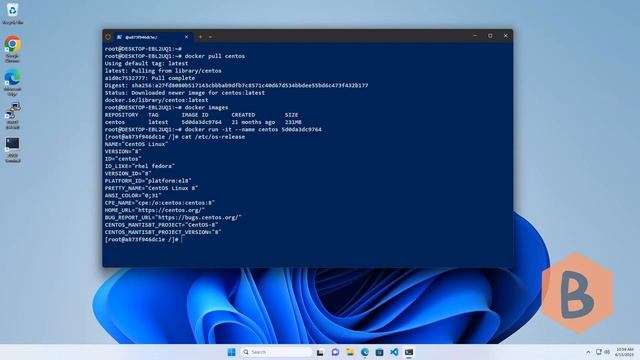Image resolution: width=640 pixels, height=360 pixels.
Task: Click the CENTOS_MANTISBT_PROJECT="CentOS-8" line
Action: [161, 225]
